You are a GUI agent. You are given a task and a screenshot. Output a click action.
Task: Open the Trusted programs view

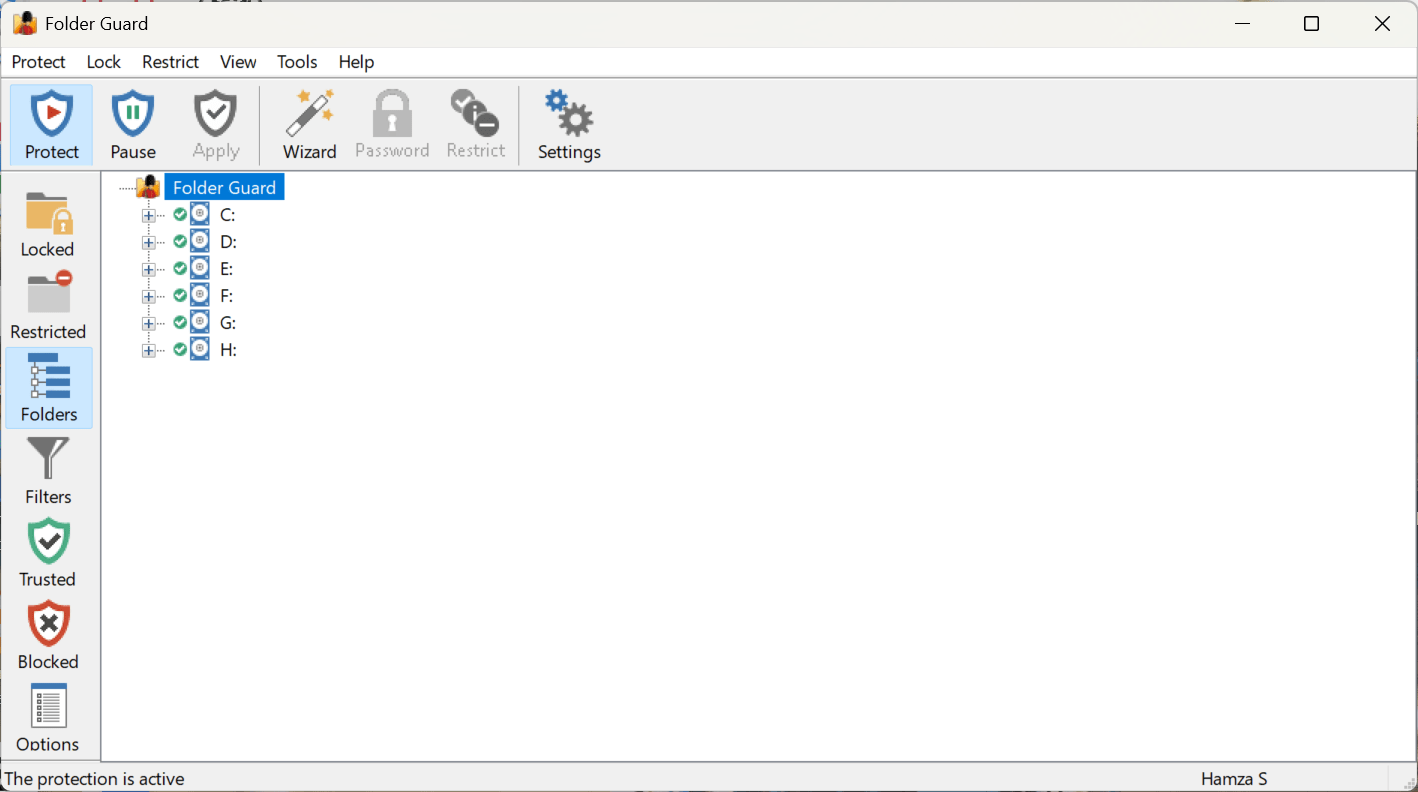[x=48, y=553]
